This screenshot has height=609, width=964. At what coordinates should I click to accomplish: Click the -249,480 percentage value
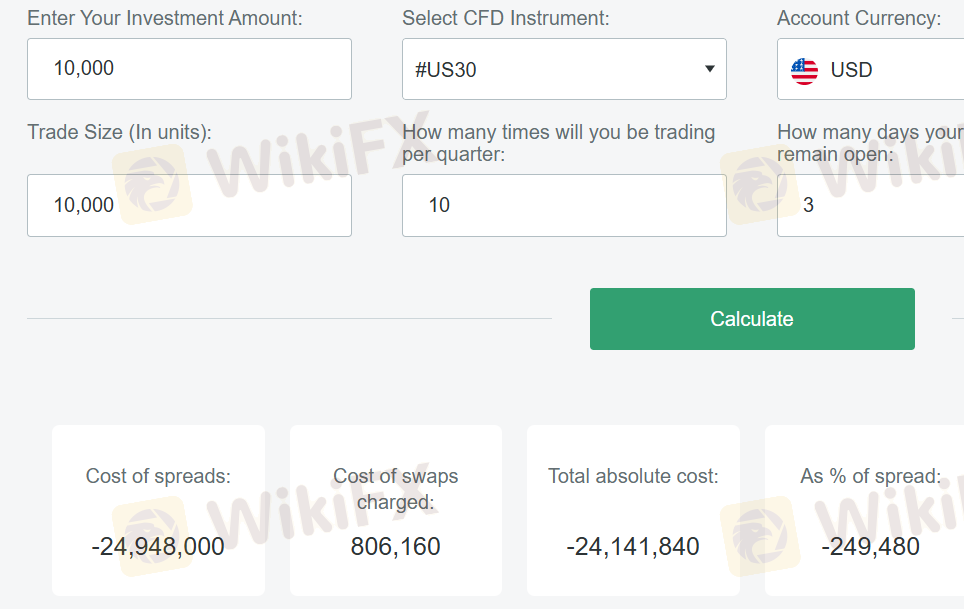coord(871,546)
